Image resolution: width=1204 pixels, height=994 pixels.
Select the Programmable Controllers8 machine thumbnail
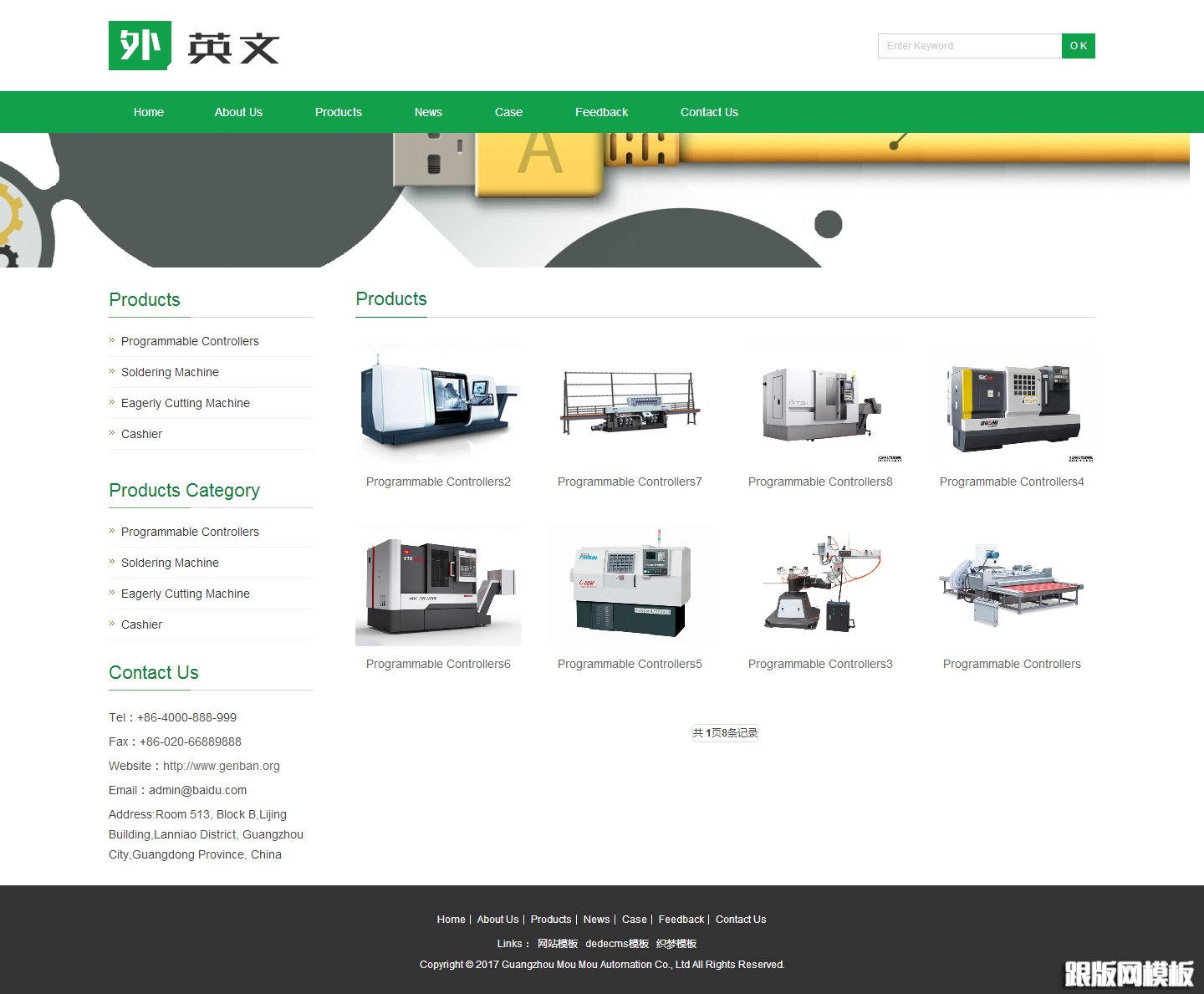point(820,403)
